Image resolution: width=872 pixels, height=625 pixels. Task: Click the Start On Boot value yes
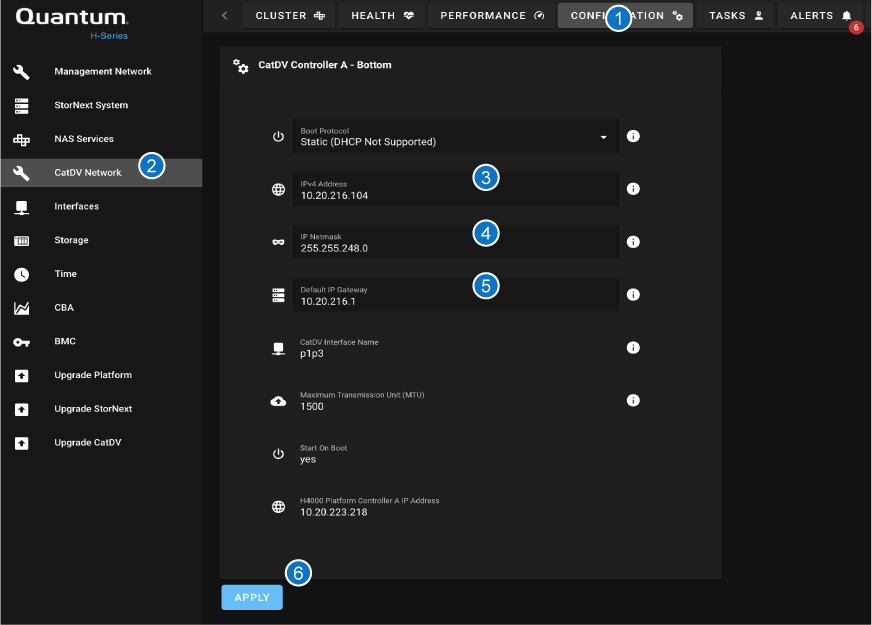tap(308, 459)
